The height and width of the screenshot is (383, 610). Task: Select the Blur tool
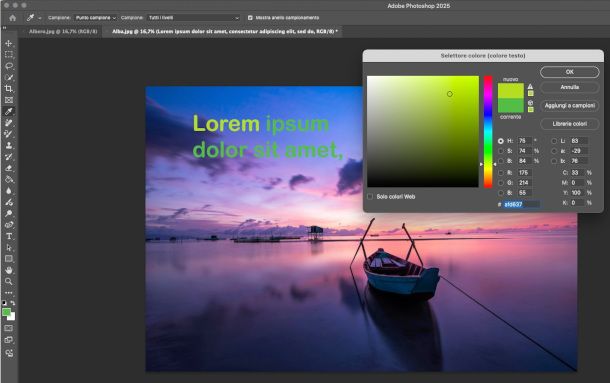[9, 191]
